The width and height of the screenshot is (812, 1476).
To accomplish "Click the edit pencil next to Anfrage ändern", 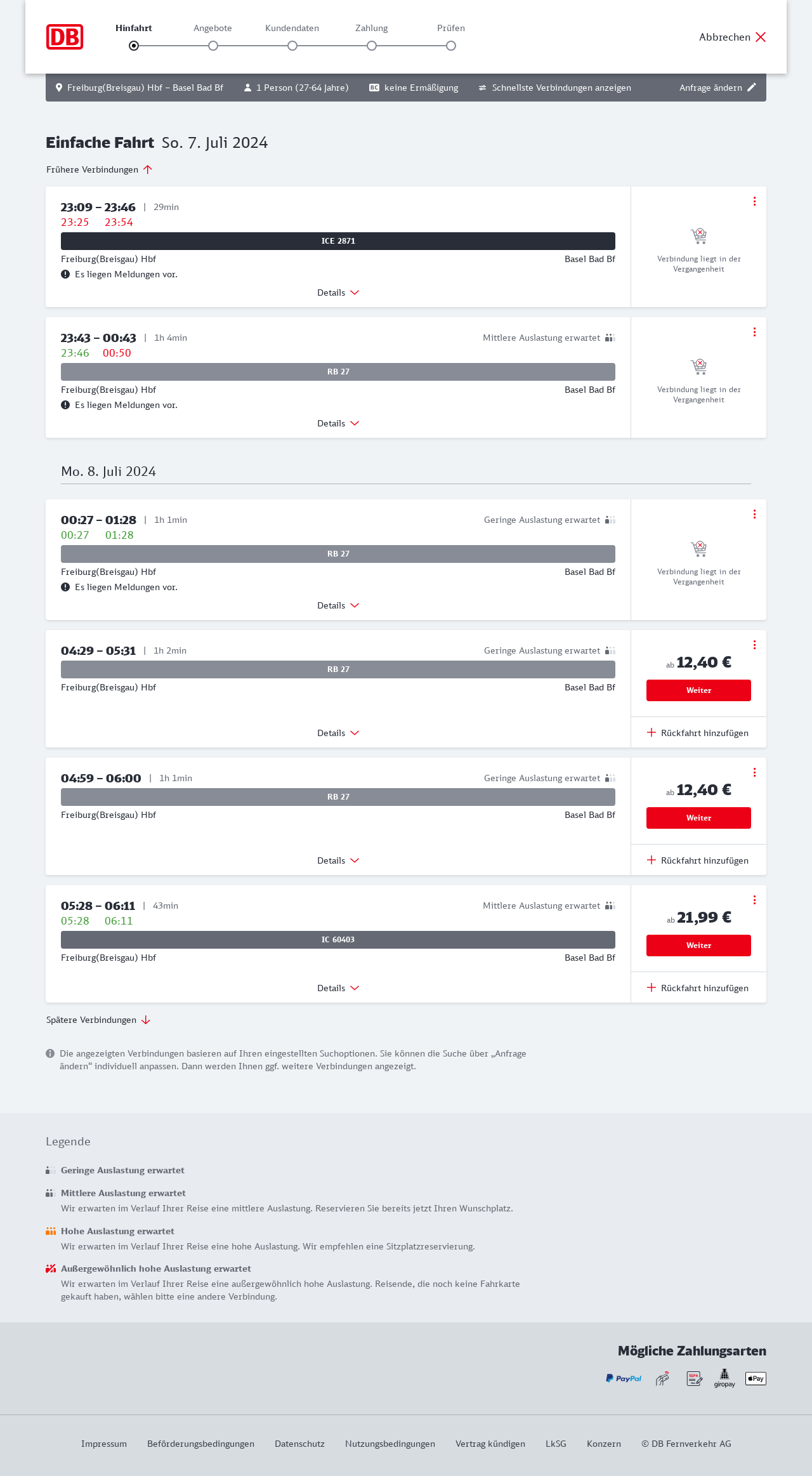I will 752,88.
